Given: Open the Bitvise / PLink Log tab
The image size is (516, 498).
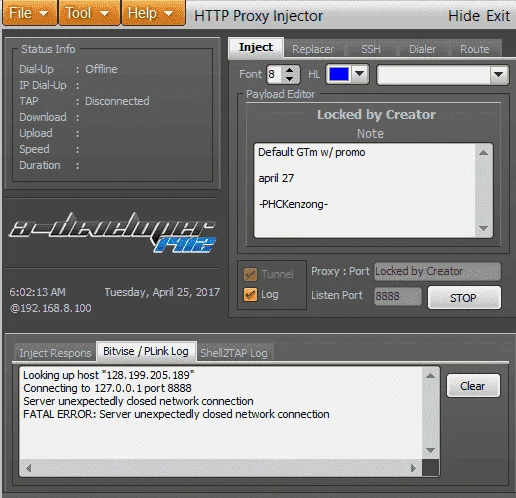Looking at the screenshot, I should (146, 351).
